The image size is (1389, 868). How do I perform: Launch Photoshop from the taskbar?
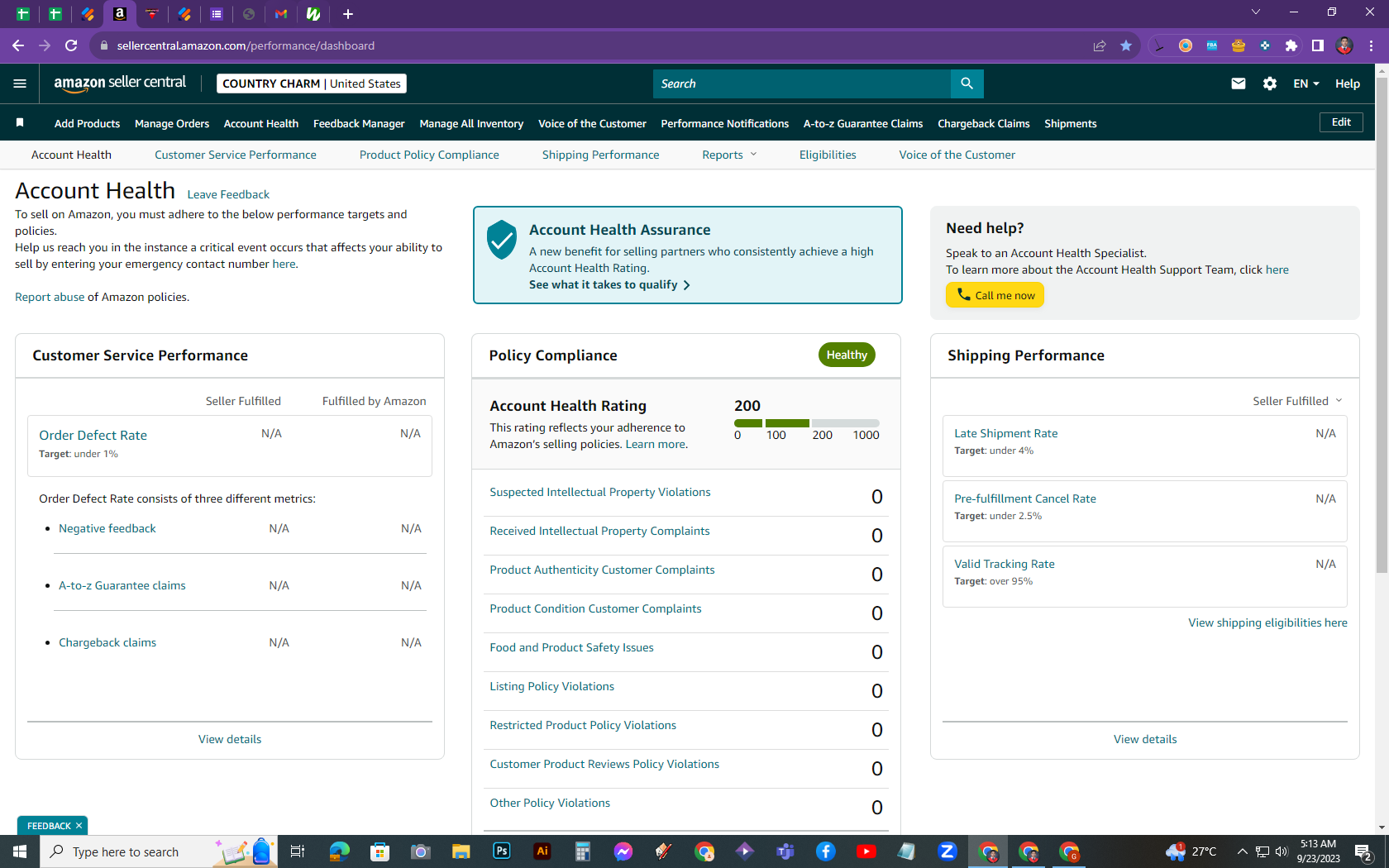502,851
